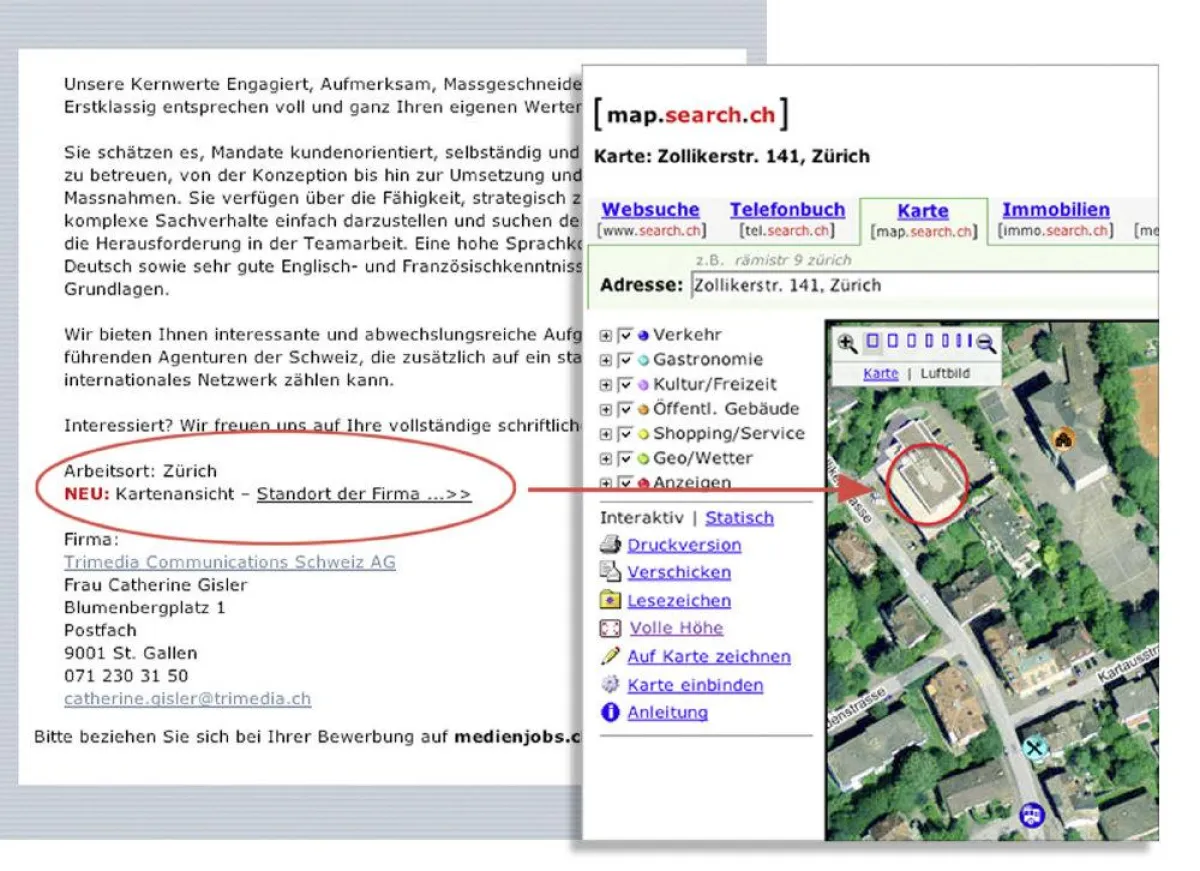
Task: Click the Volle Höhe resize icon
Action: pos(610,627)
